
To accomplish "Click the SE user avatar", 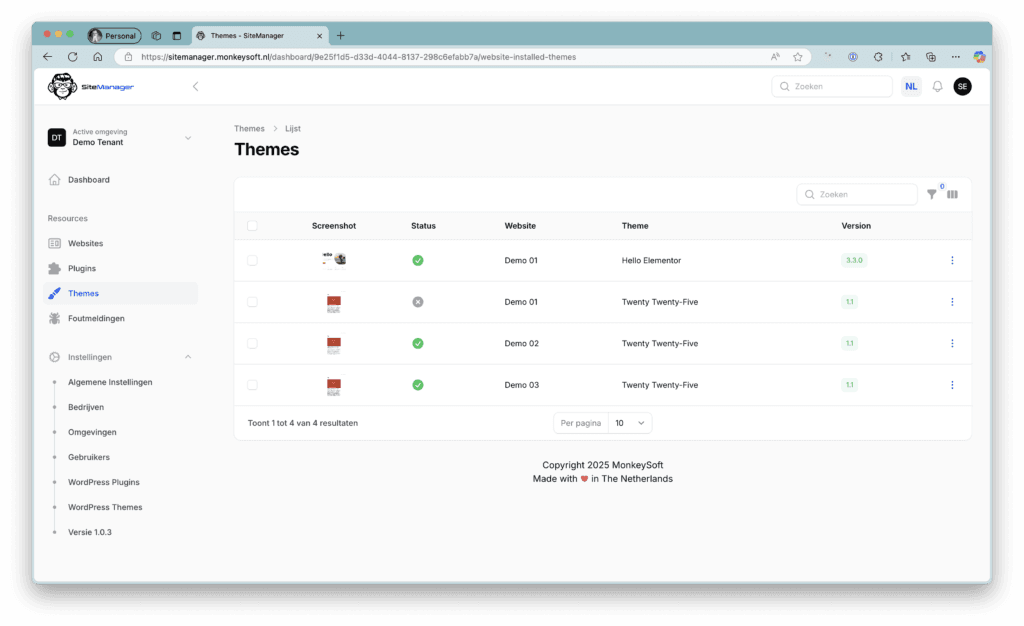I will tap(962, 87).
